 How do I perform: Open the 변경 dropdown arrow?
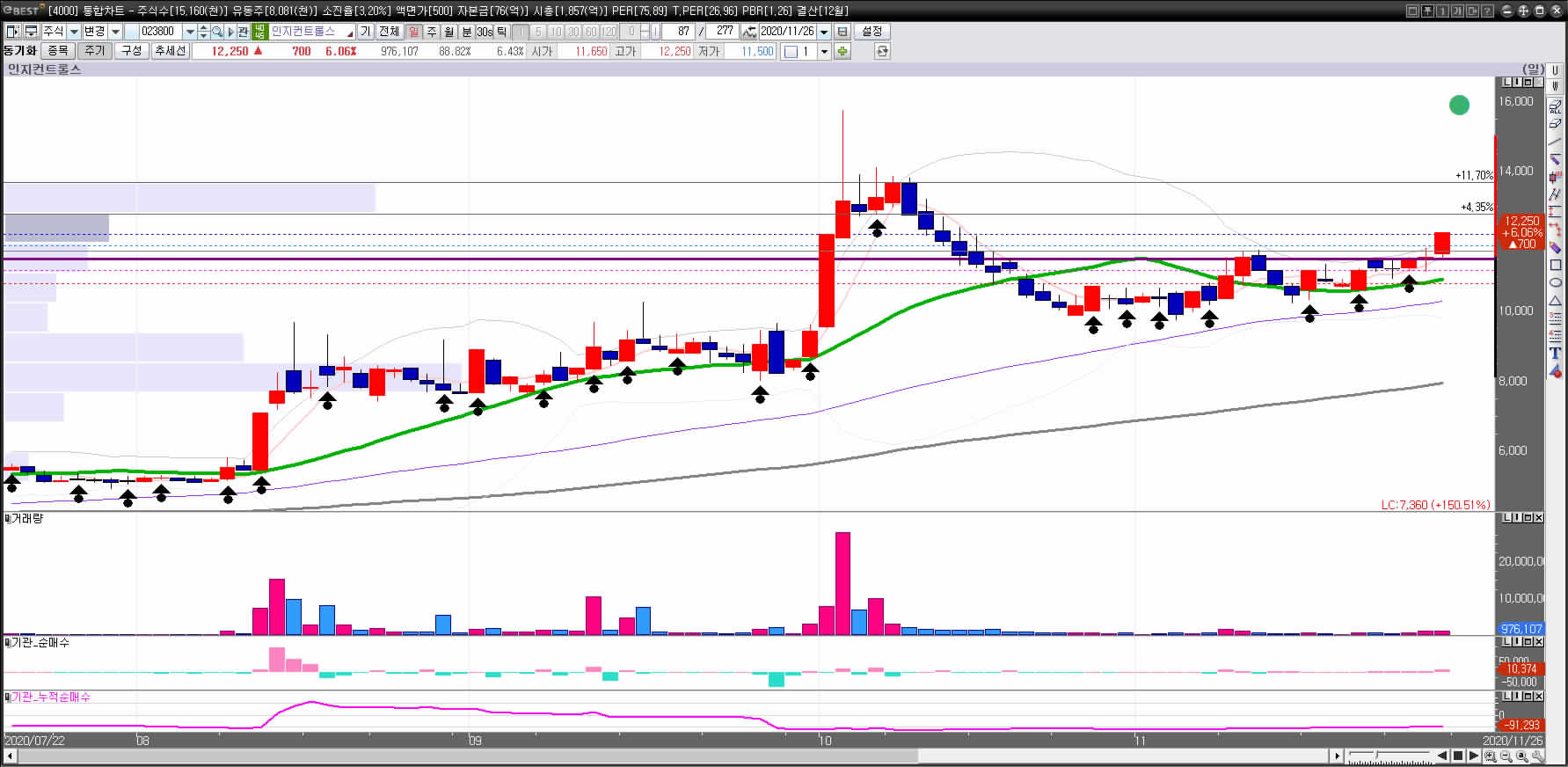[115, 31]
